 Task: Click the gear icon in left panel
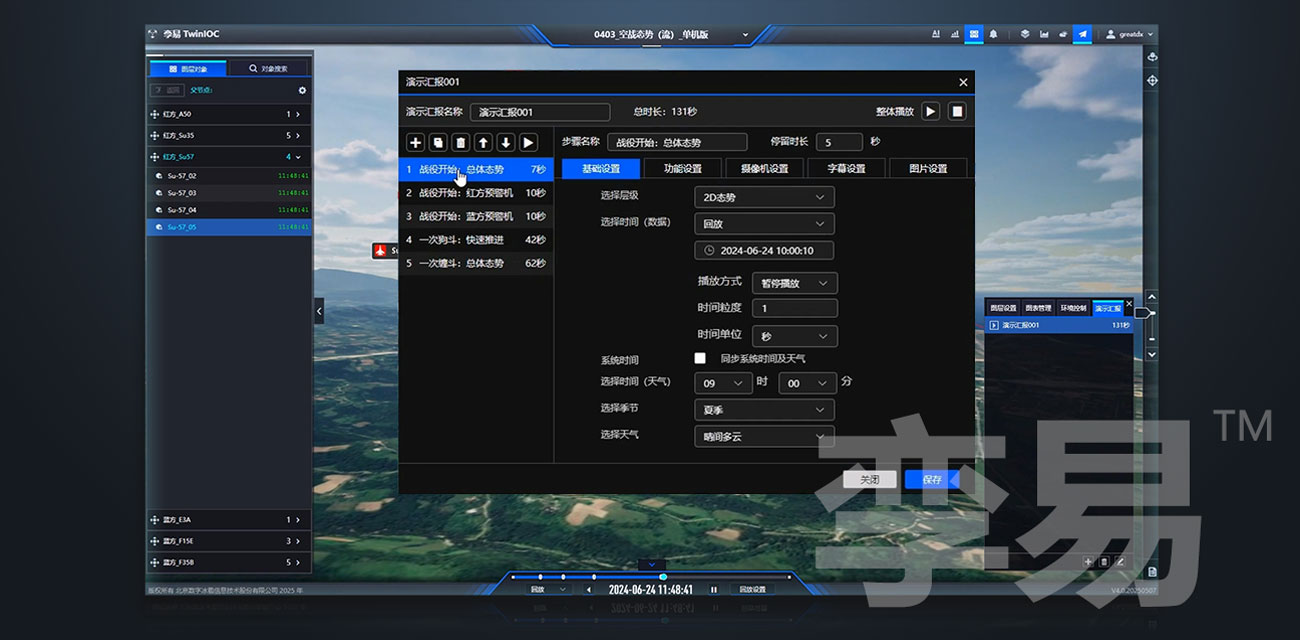[x=302, y=90]
